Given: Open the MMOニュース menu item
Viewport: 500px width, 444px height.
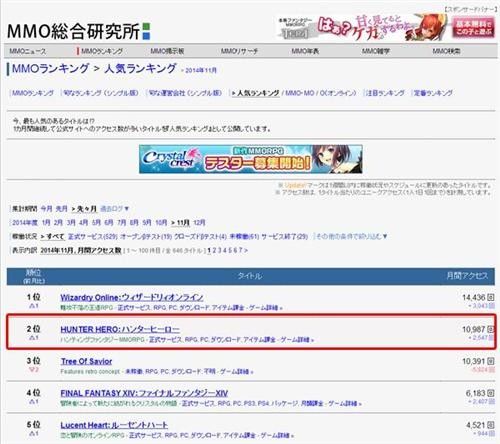Looking at the screenshot, I should pos(28,51).
